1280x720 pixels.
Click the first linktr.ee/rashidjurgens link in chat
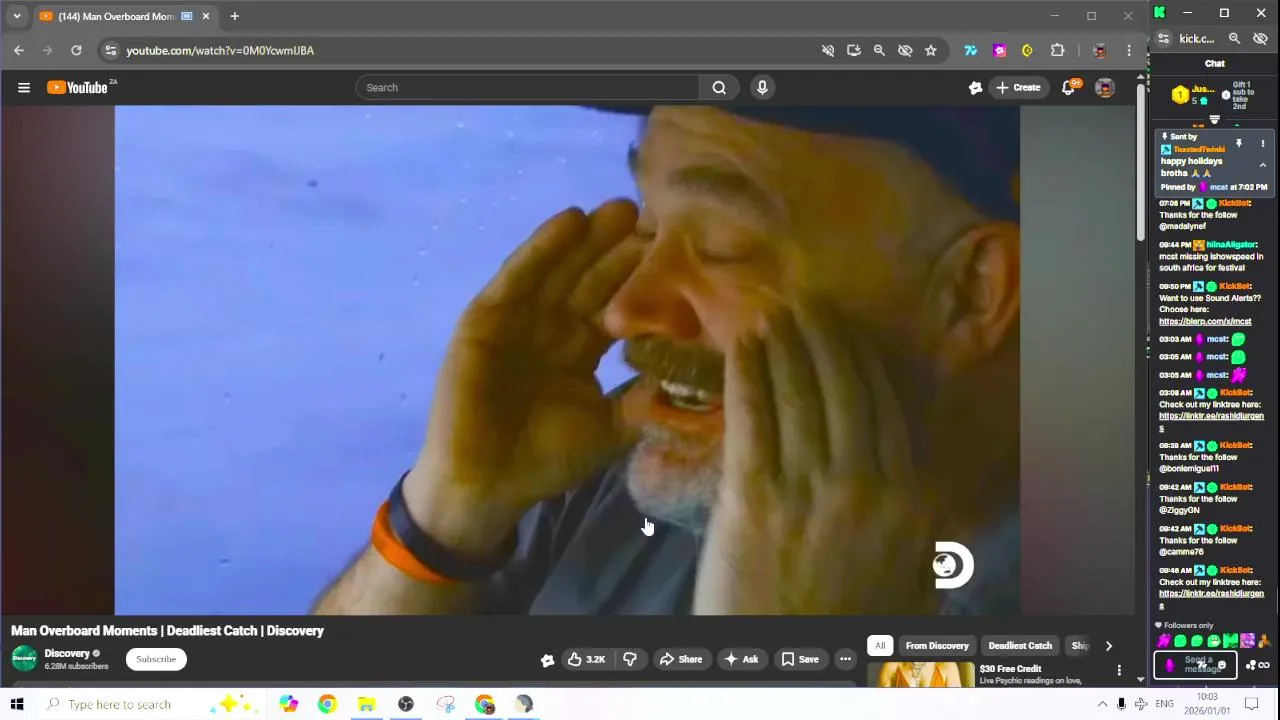pyautogui.click(x=1211, y=421)
